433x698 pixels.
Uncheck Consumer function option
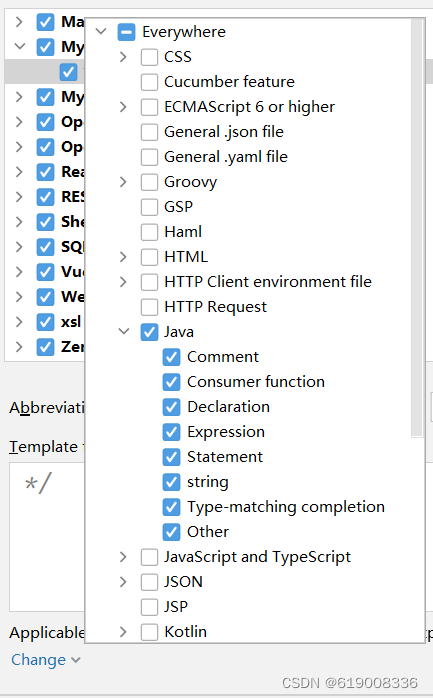pyautogui.click(x=171, y=382)
